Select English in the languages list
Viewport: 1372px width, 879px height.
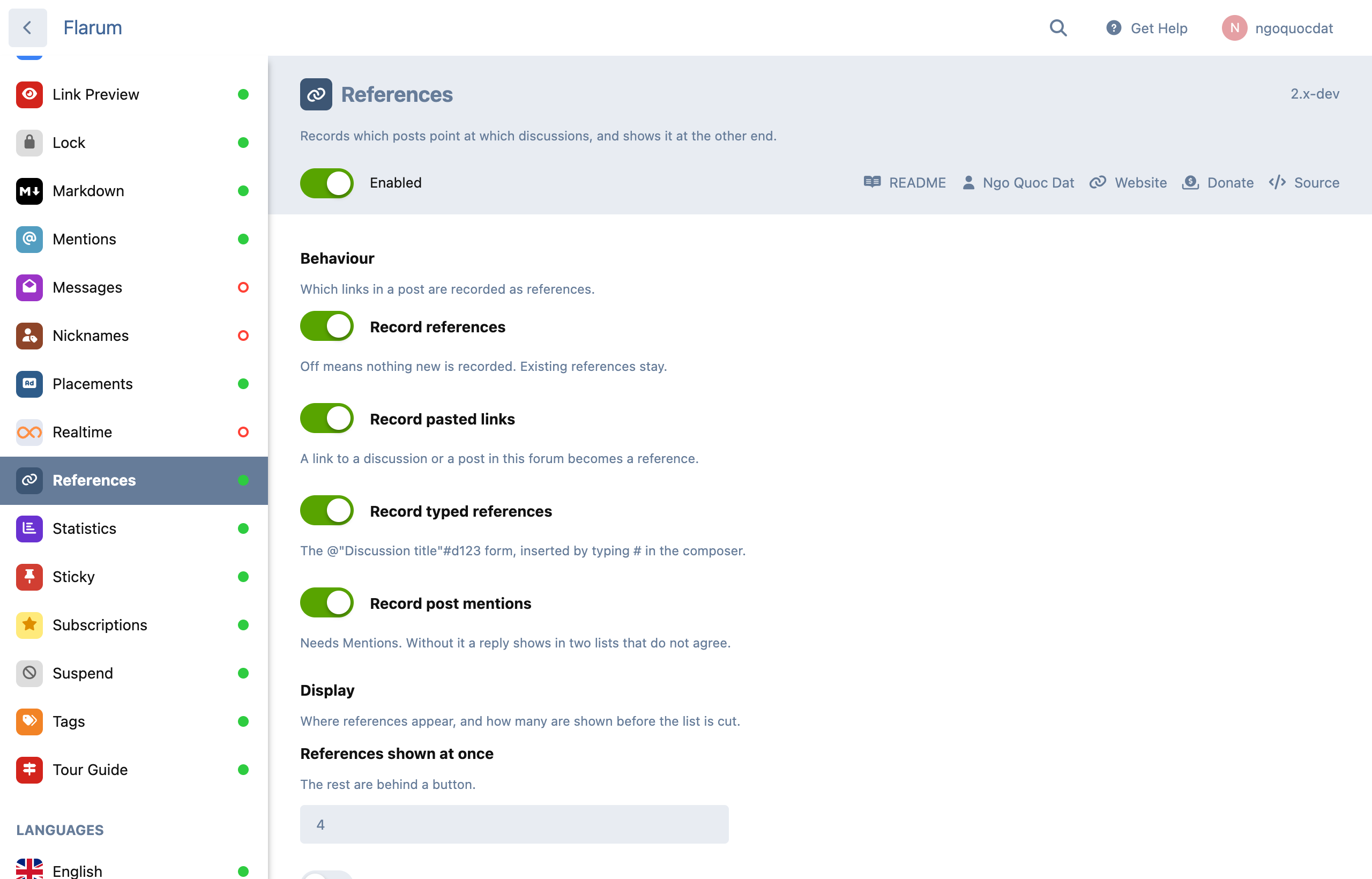pos(133,870)
